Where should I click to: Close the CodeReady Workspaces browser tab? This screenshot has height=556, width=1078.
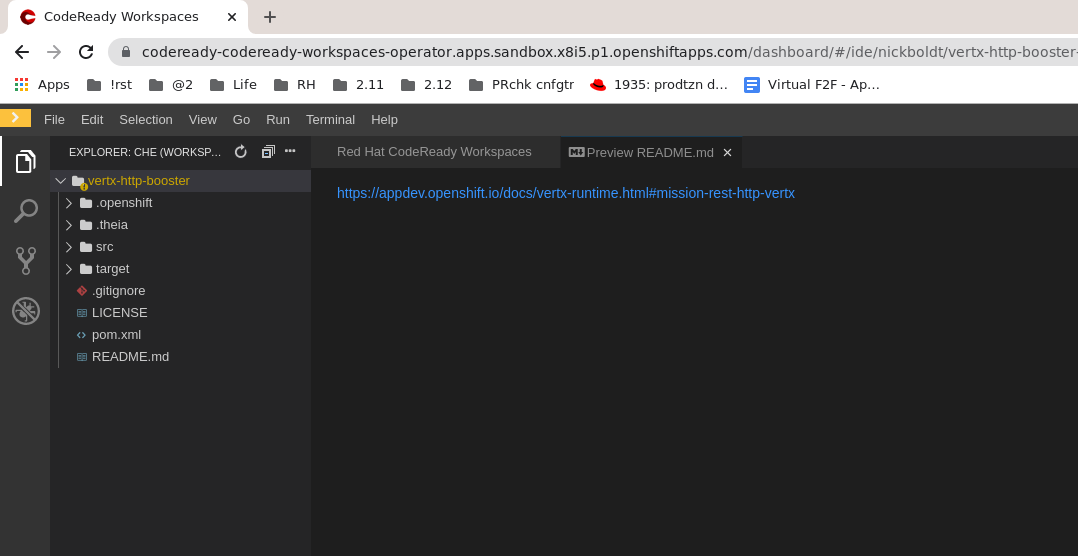(x=232, y=17)
